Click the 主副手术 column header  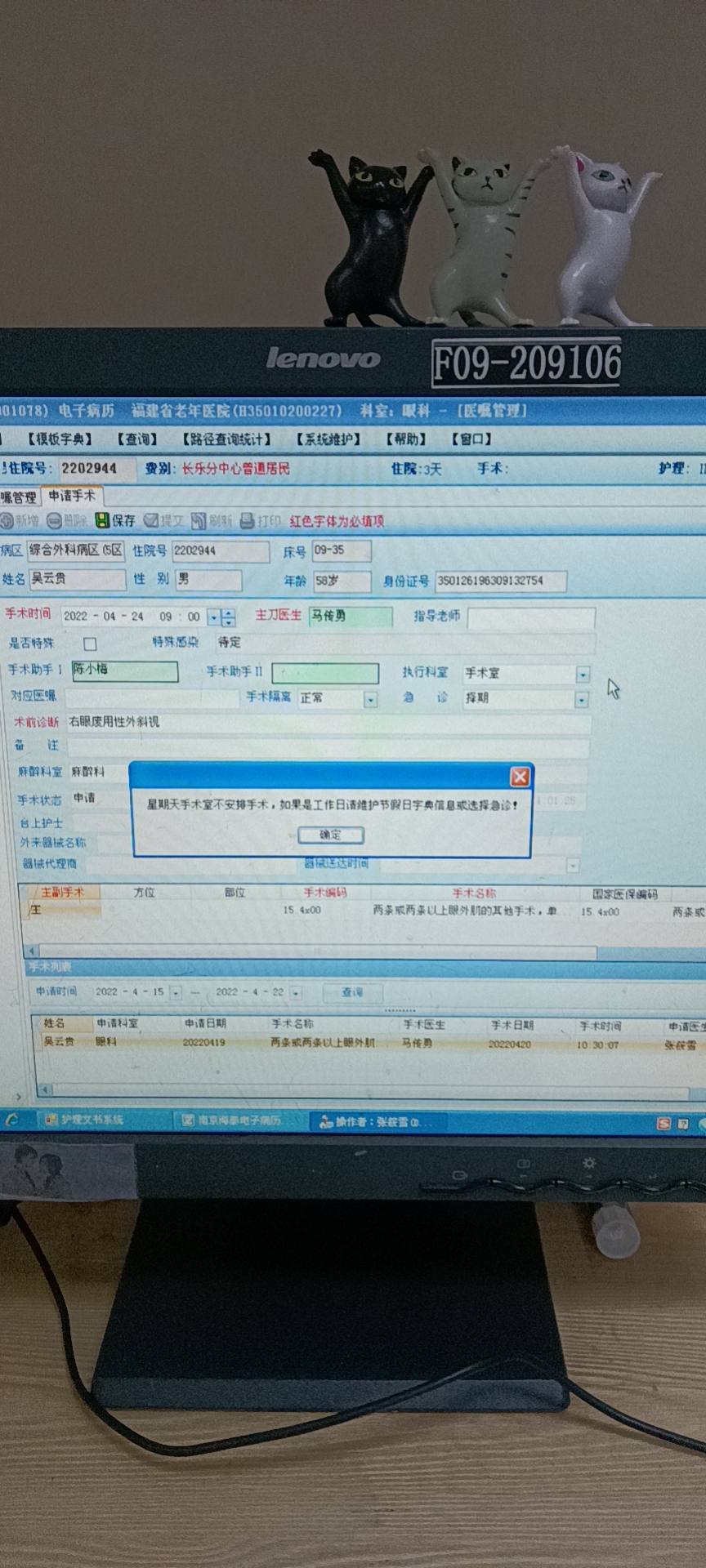[62, 892]
